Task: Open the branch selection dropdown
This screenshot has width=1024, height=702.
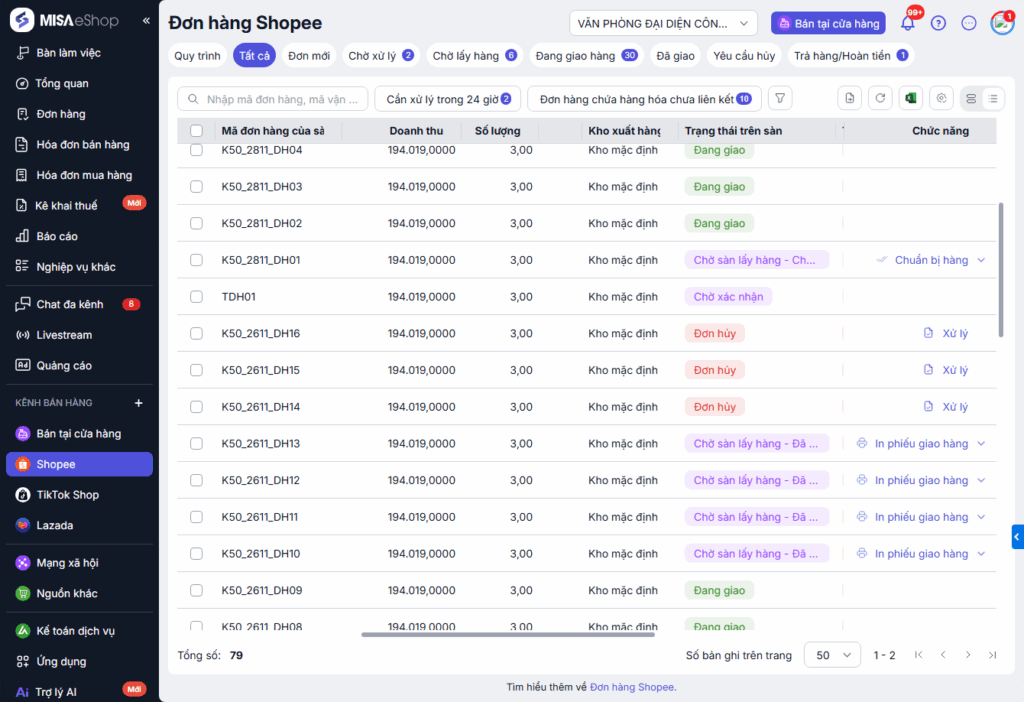Action: [x=663, y=23]
